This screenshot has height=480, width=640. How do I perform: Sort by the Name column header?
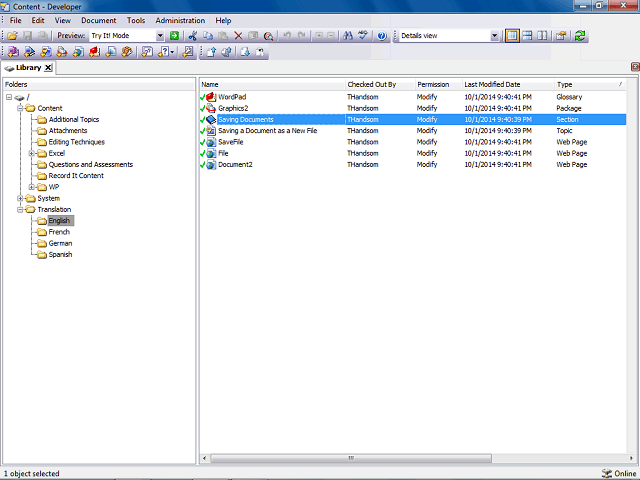click(272, 84)
